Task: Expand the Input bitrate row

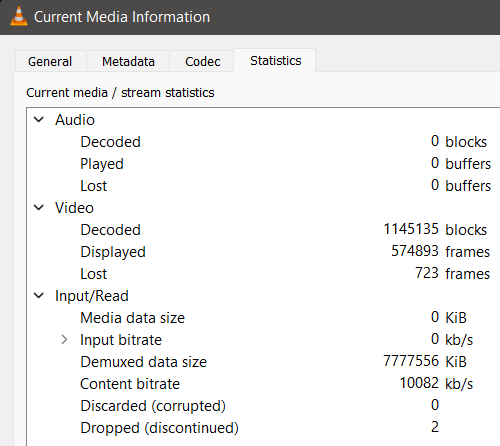Action: 64,340
